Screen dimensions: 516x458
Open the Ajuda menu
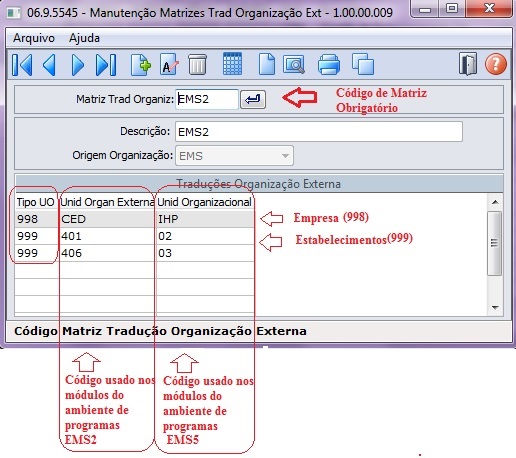coord(84,38)
